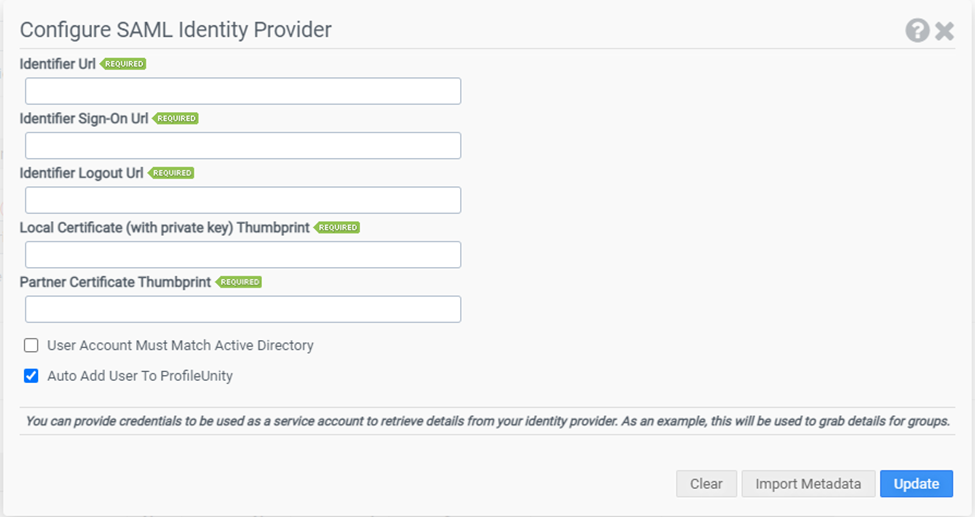Open help with the question mark icon

(917, 30)
